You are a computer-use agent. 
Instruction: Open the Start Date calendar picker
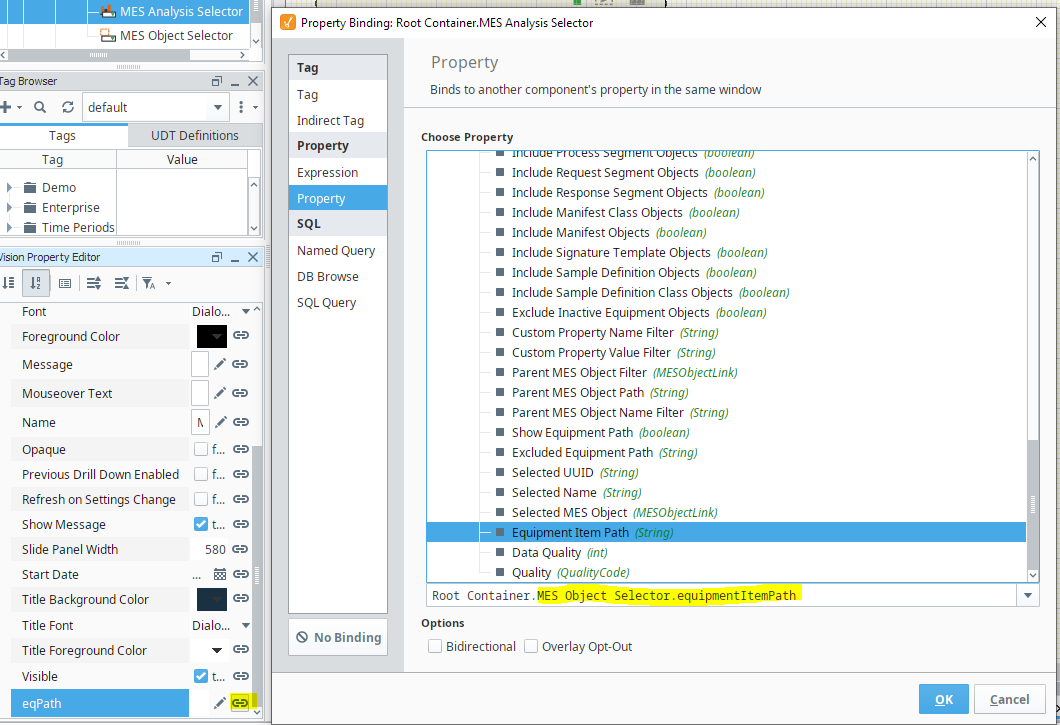point(220,575)
